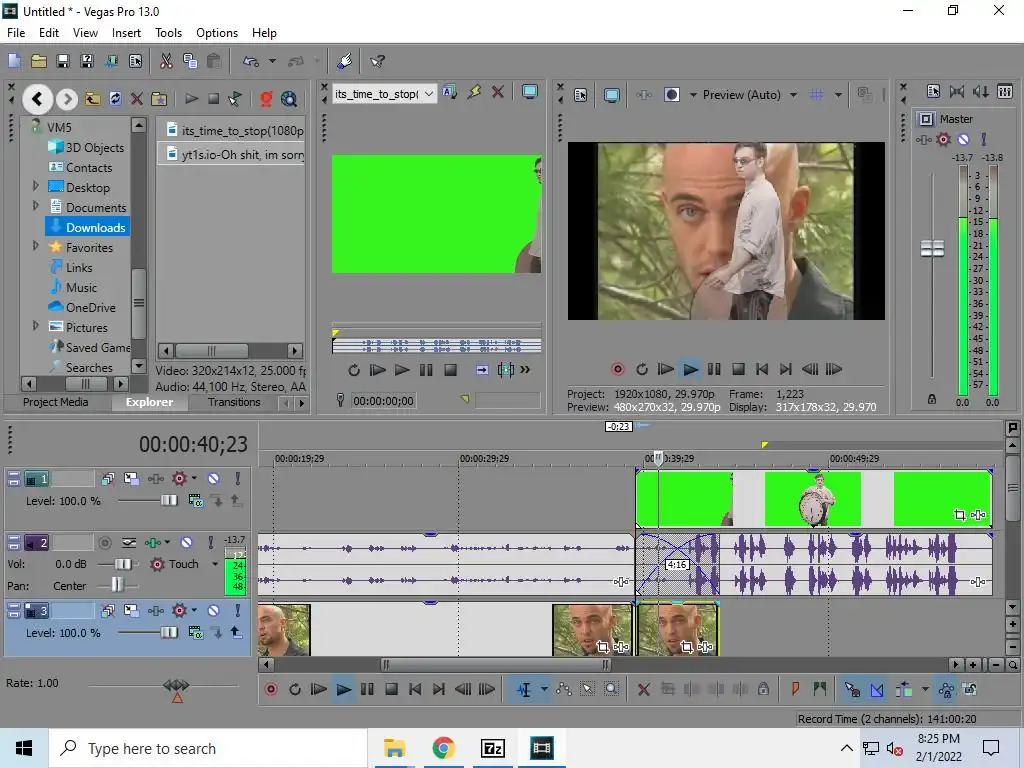Open the Tools menu
Viewport: 1024px width, 768px height.
(x=168, y=33)
